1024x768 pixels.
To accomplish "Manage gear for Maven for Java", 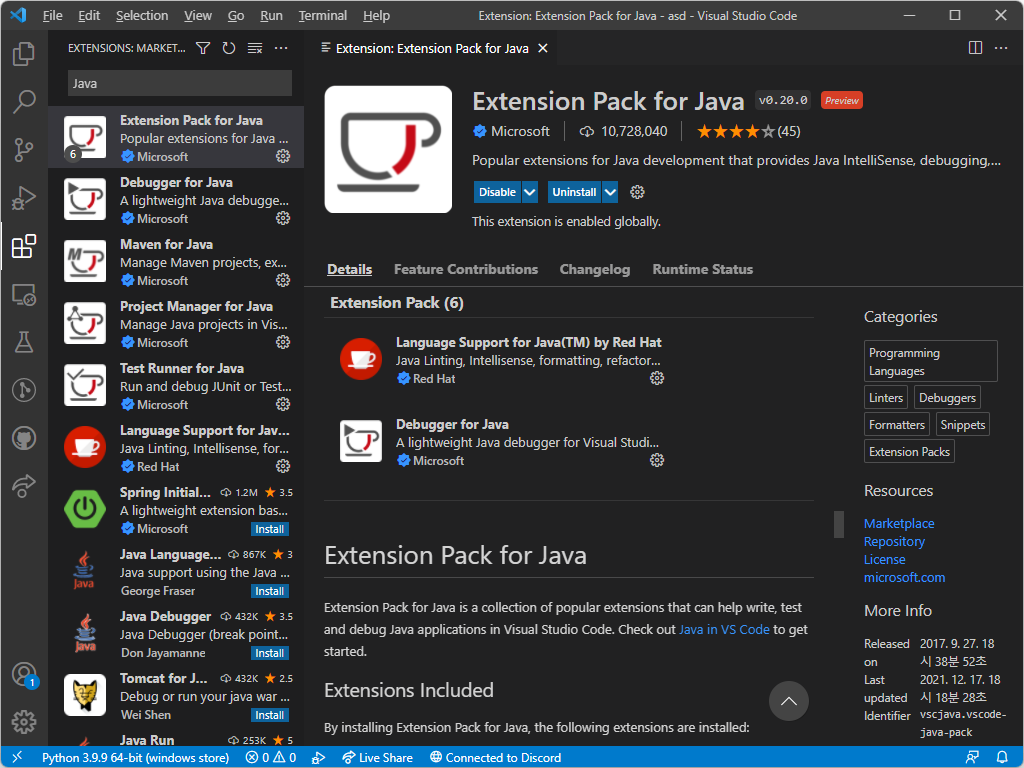I will (283, 280).
